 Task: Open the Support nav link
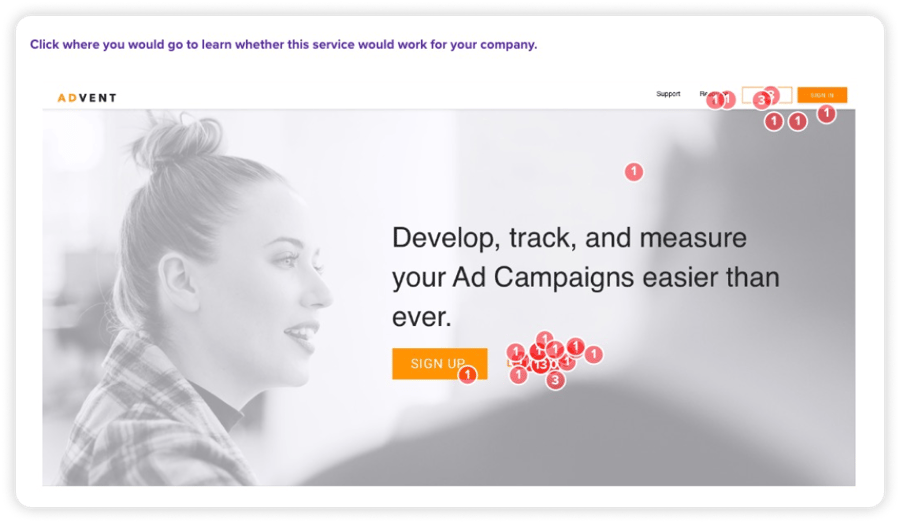(668, 94)
